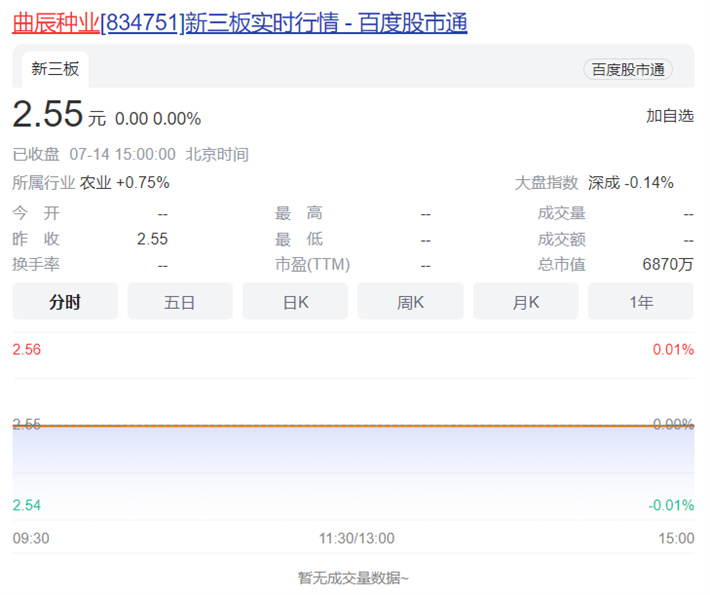The height and width of the screenshot is (595, 710).
Task: Switch to the 月K chart
Action: coord(525,302)
